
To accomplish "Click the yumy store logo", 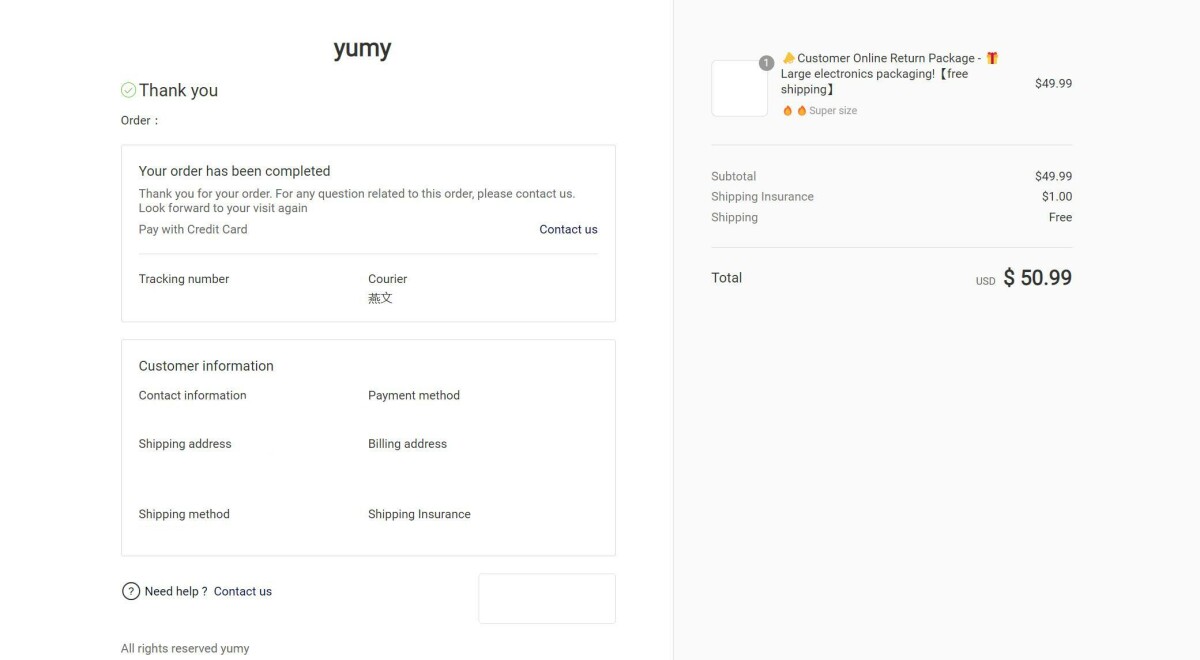I will tap(362, 48).
